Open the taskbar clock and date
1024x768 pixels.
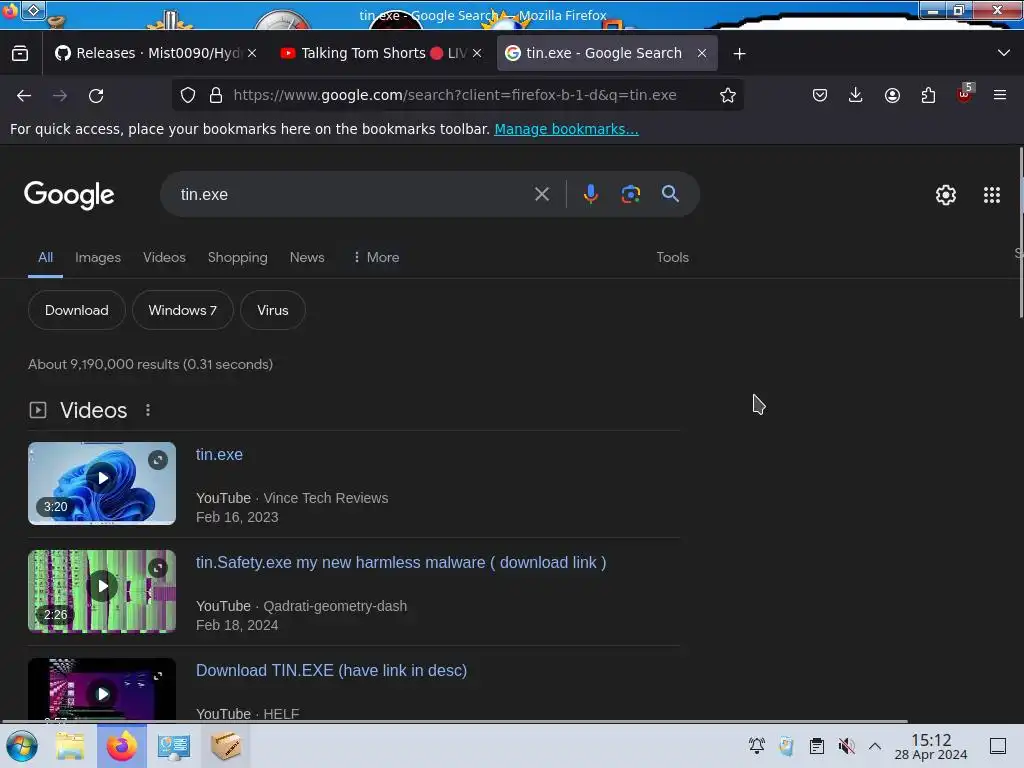coord(931,746)
